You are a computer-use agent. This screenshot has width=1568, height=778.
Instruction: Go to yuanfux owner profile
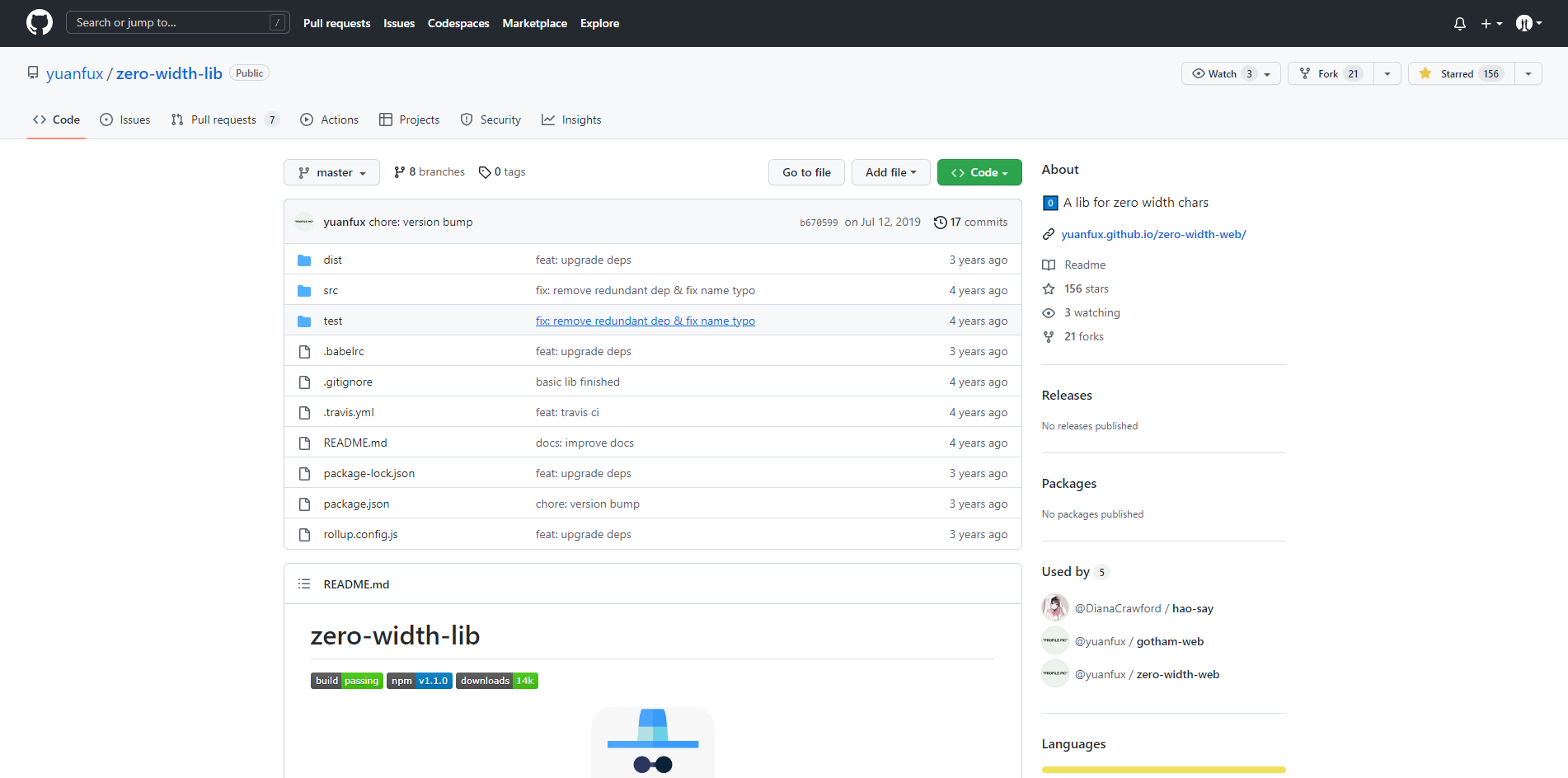(x=75, y=73)
